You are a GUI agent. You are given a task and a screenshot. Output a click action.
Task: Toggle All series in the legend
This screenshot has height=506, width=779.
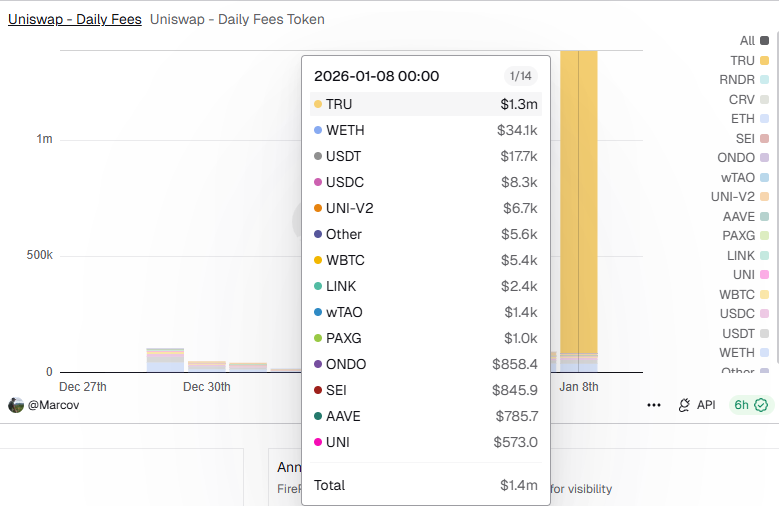pos(747,41)
